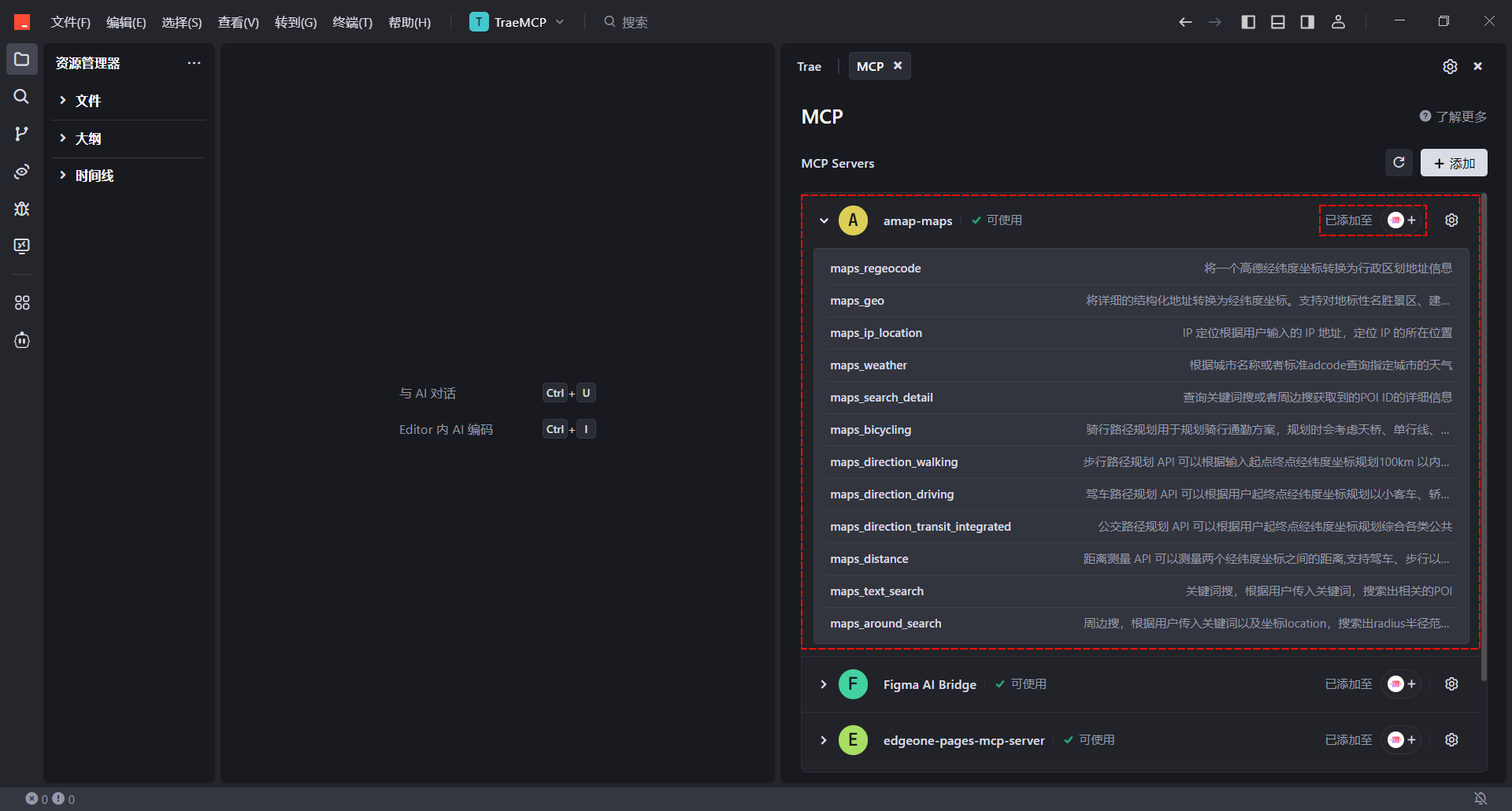Open edgeone-pages-mcp-server settings gear
Screen dimensions: 1512x811
pos(1451,740)
